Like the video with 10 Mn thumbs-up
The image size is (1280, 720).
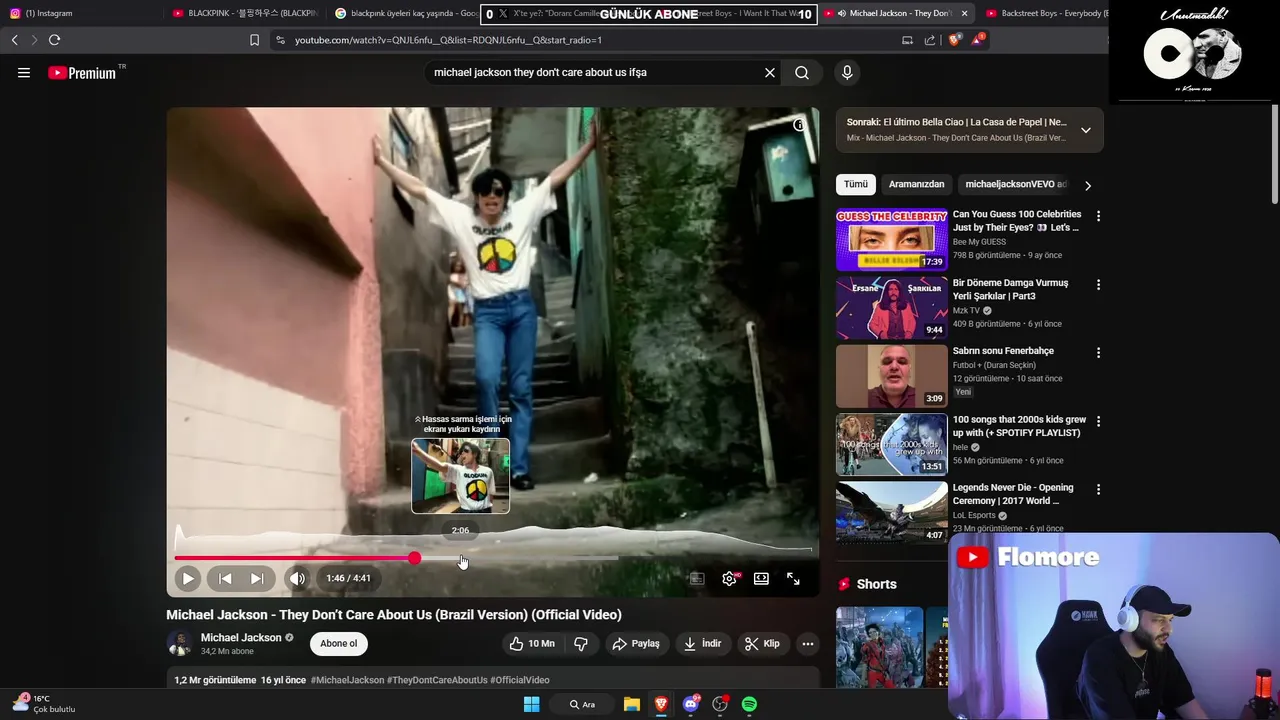531,644
